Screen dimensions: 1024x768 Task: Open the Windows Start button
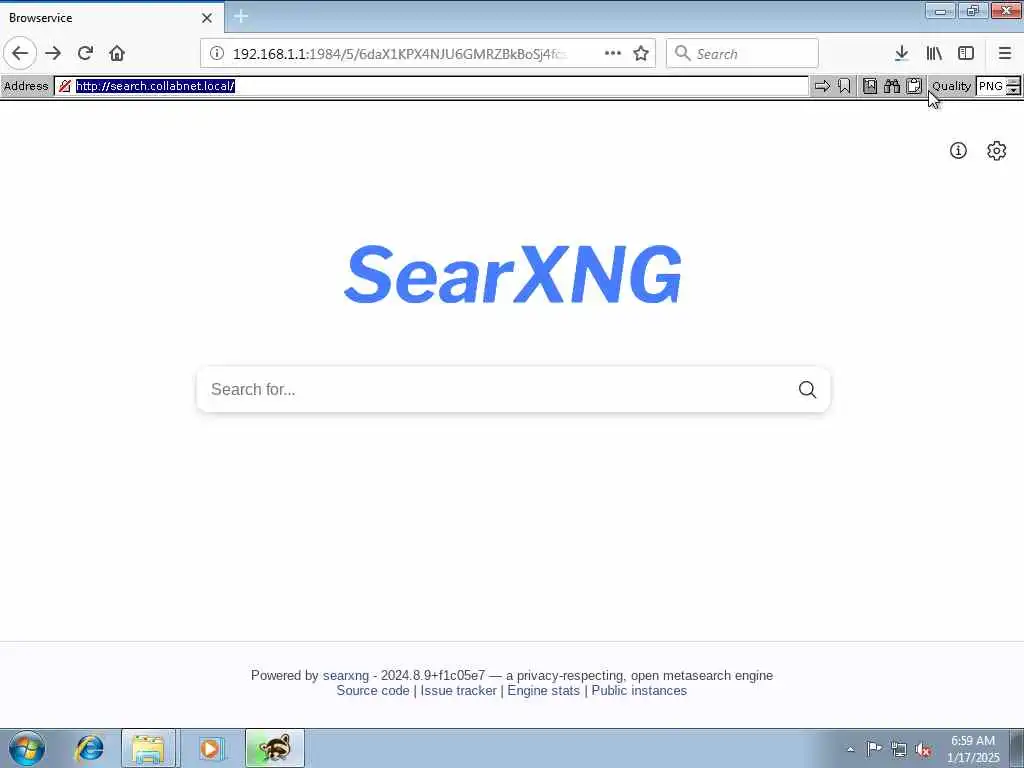pyautogui.click(x=27, y=748)
